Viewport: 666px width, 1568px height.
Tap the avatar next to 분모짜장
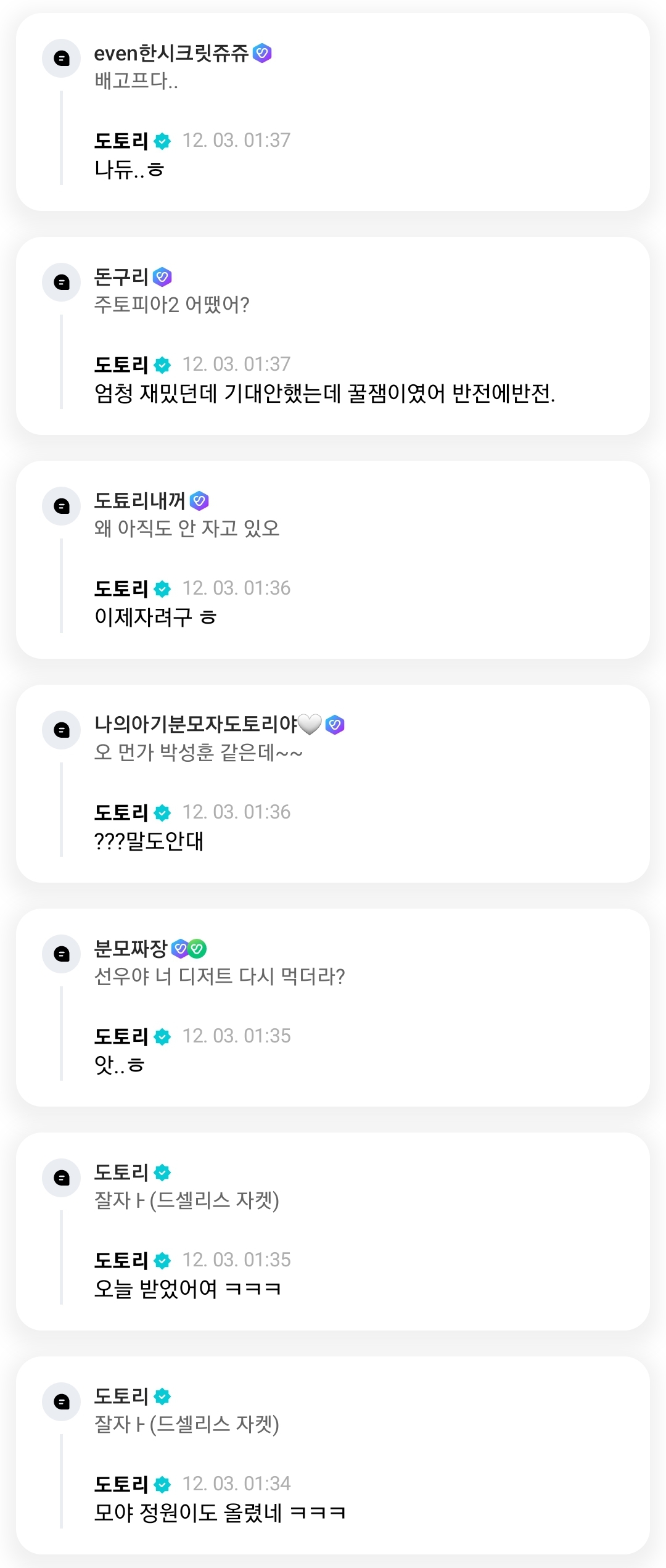pyautogui.click(x=61, y=954)
